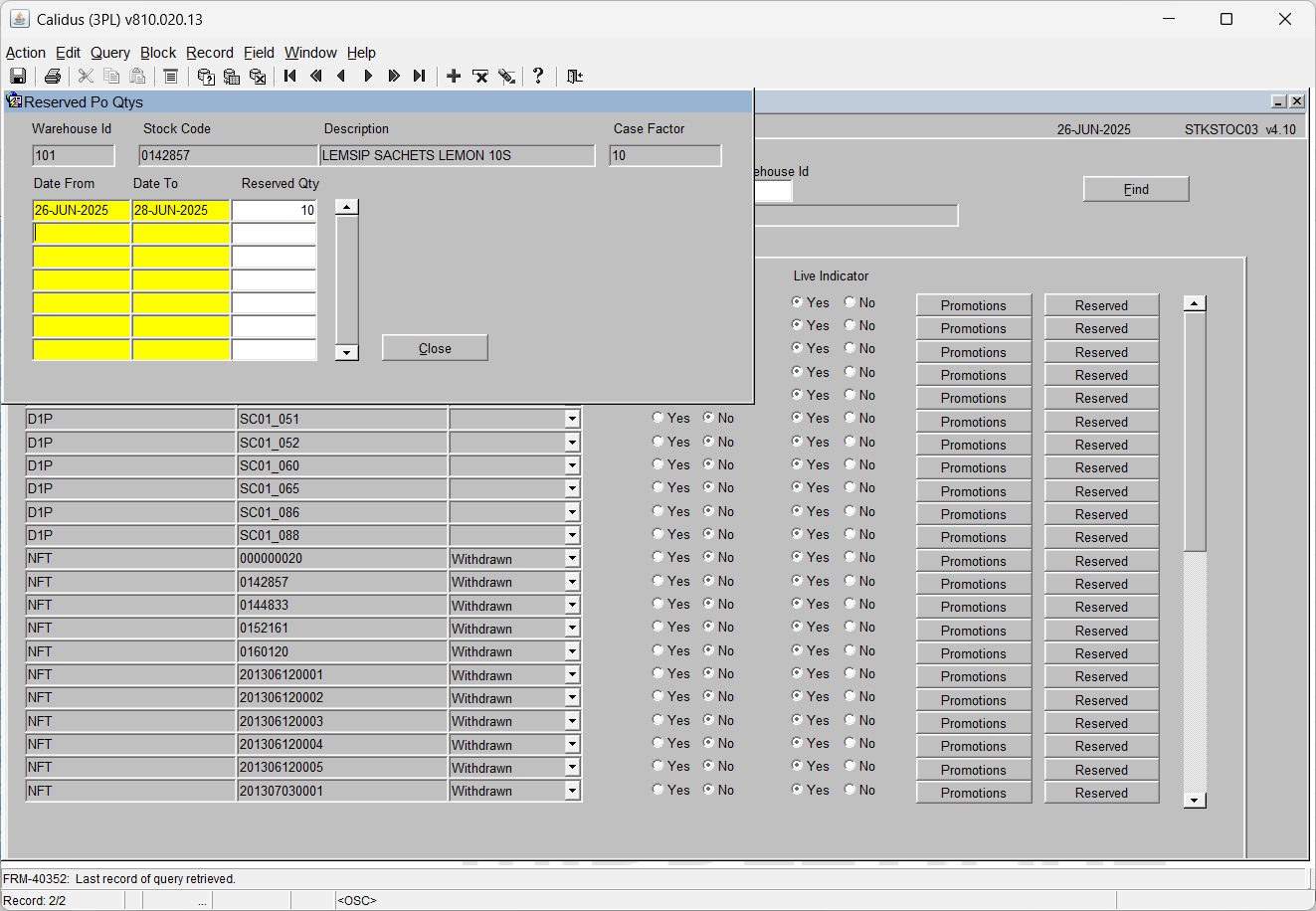This screenshot has width=1316, height=911.
Task: Expand the Withdrawn dropdown for 0152161
Action: (x=572, y=628)
